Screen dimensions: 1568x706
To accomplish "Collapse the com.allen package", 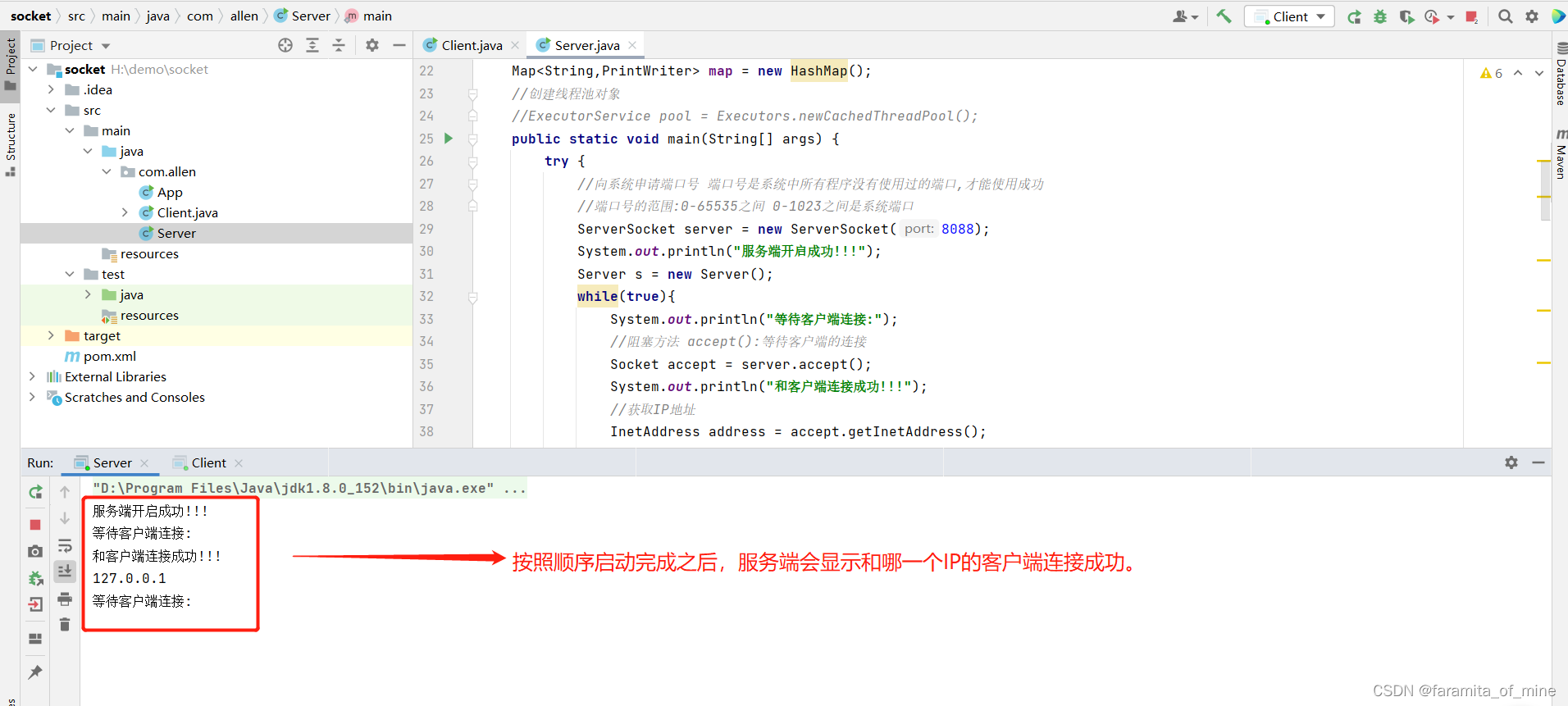I will [107, 172].
